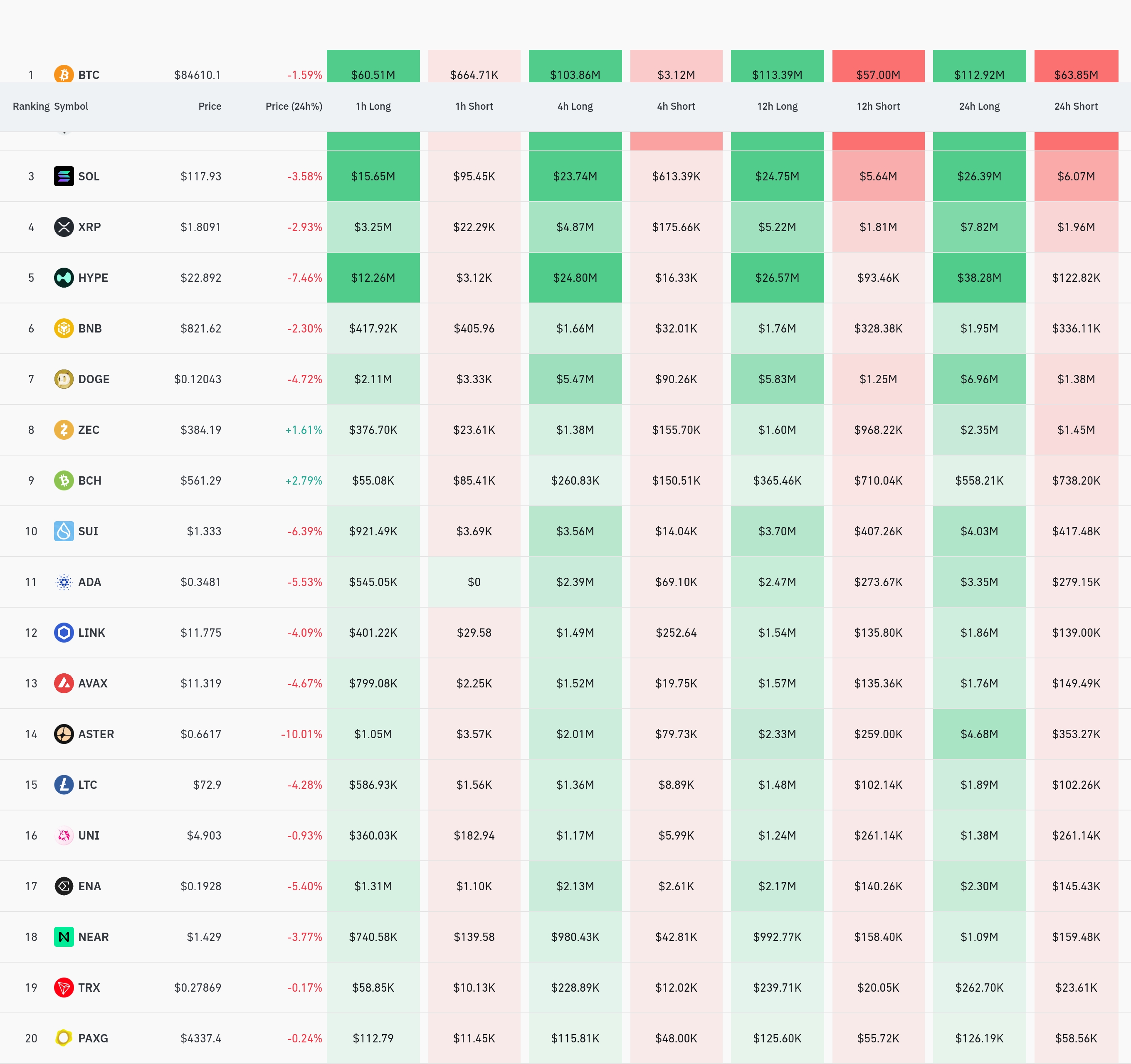Click SOL 1h Long $15.65M green cell
The width and height of the screenshot is (1131, 1064).
point(373,176)
